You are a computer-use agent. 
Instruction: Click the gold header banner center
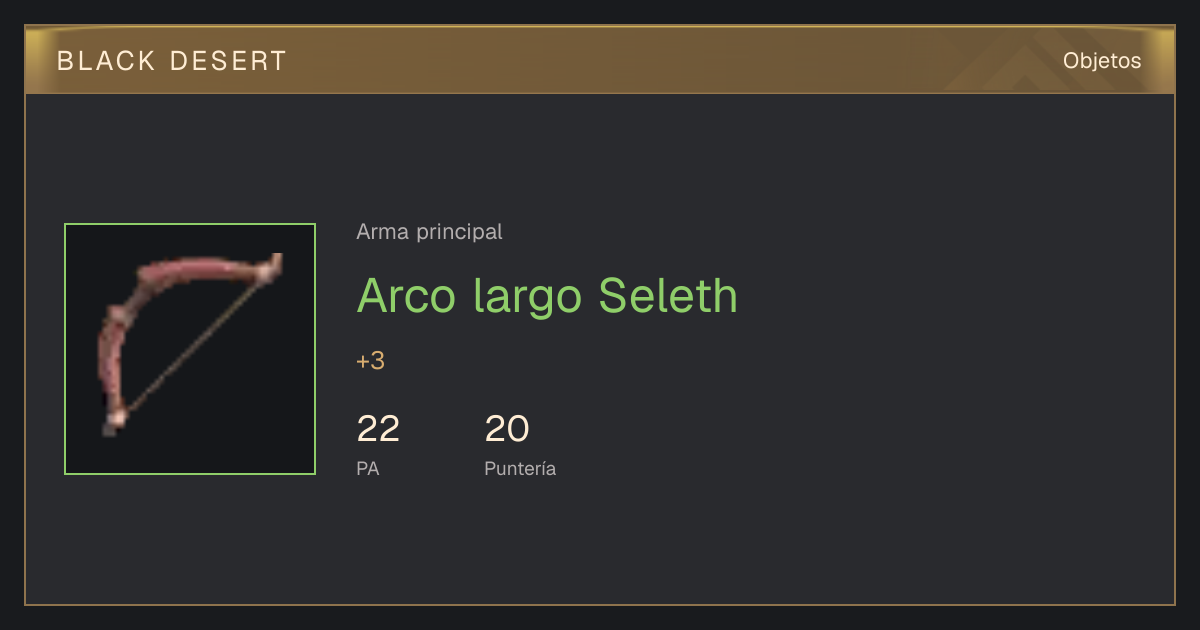coord(600,60)
